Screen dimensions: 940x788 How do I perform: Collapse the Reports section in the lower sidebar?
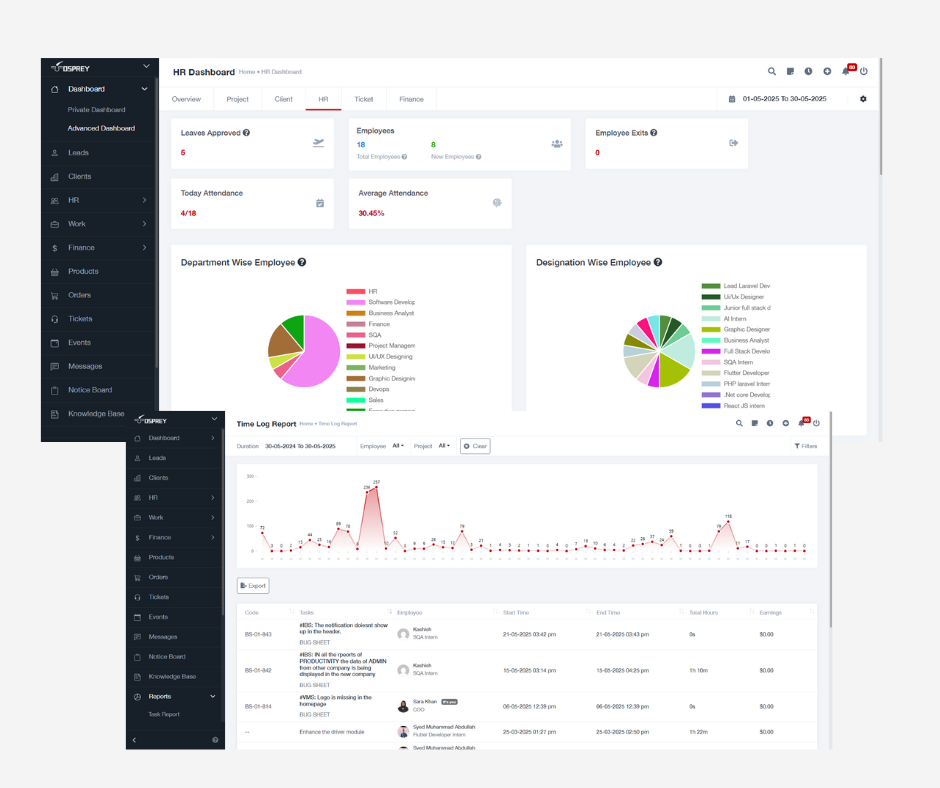(x=212, y=696)
